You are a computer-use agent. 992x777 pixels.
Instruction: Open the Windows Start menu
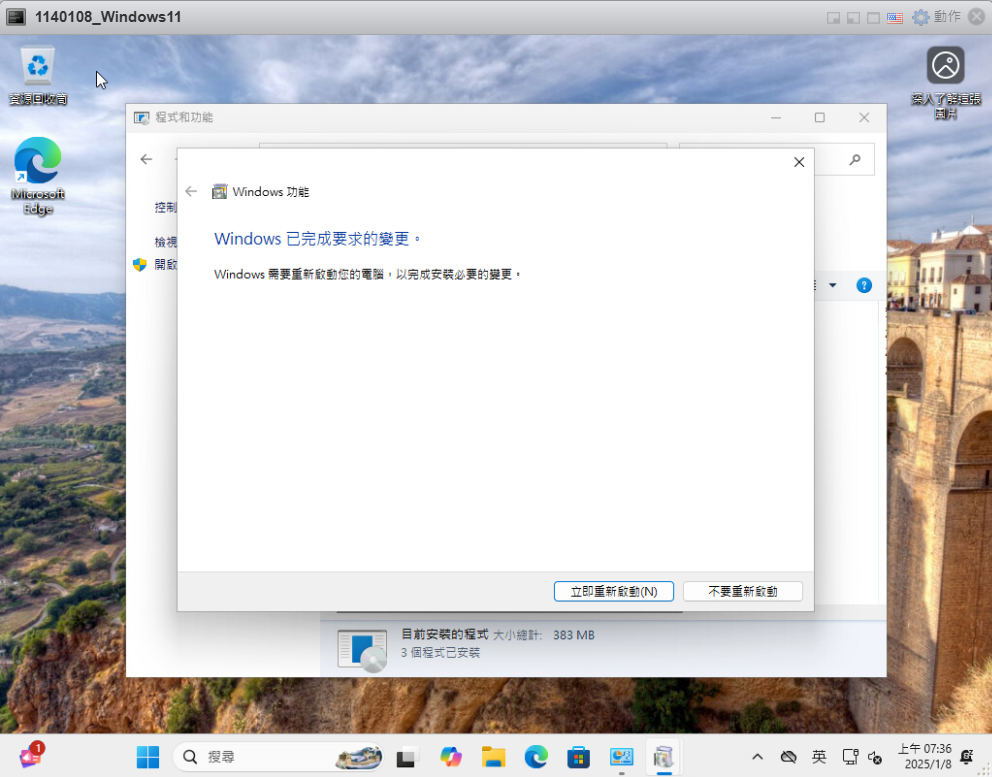click(148, 757)
